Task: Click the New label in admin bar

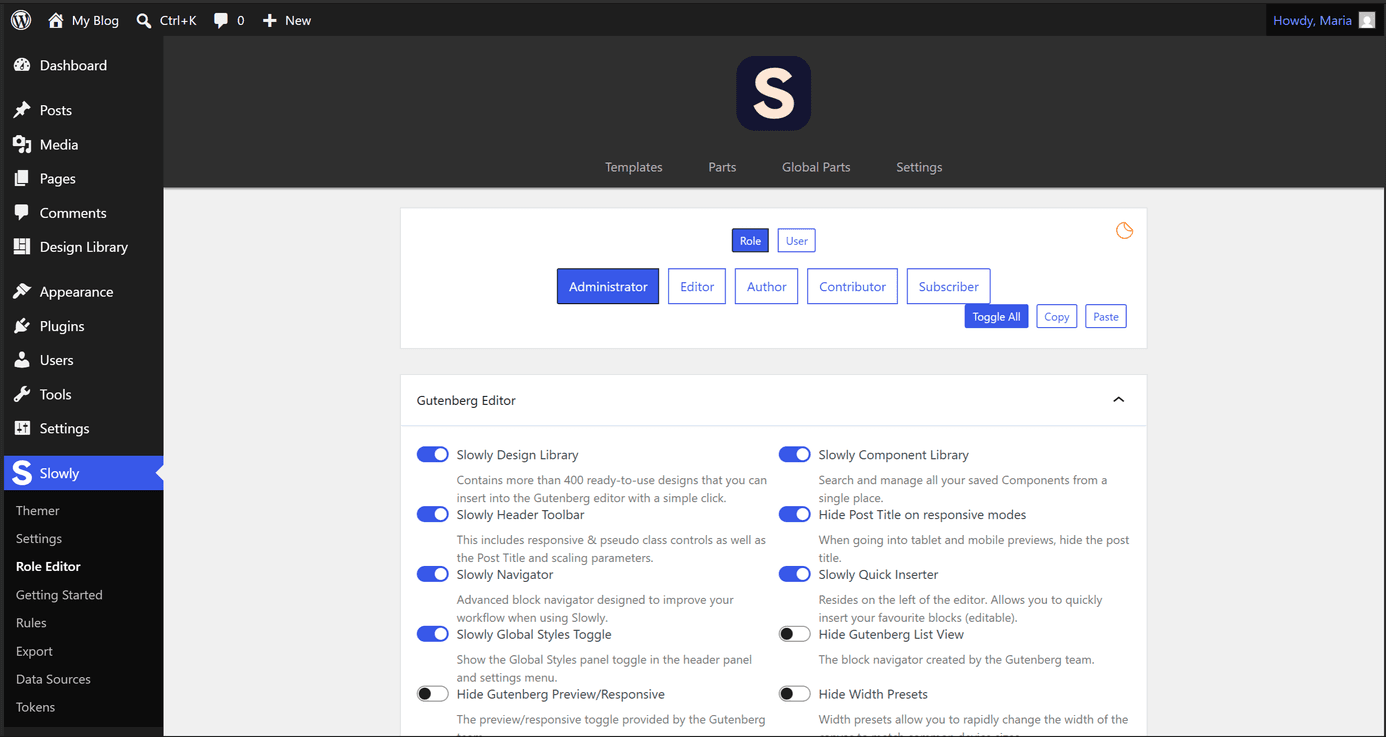Action: (x=298, y=20)
